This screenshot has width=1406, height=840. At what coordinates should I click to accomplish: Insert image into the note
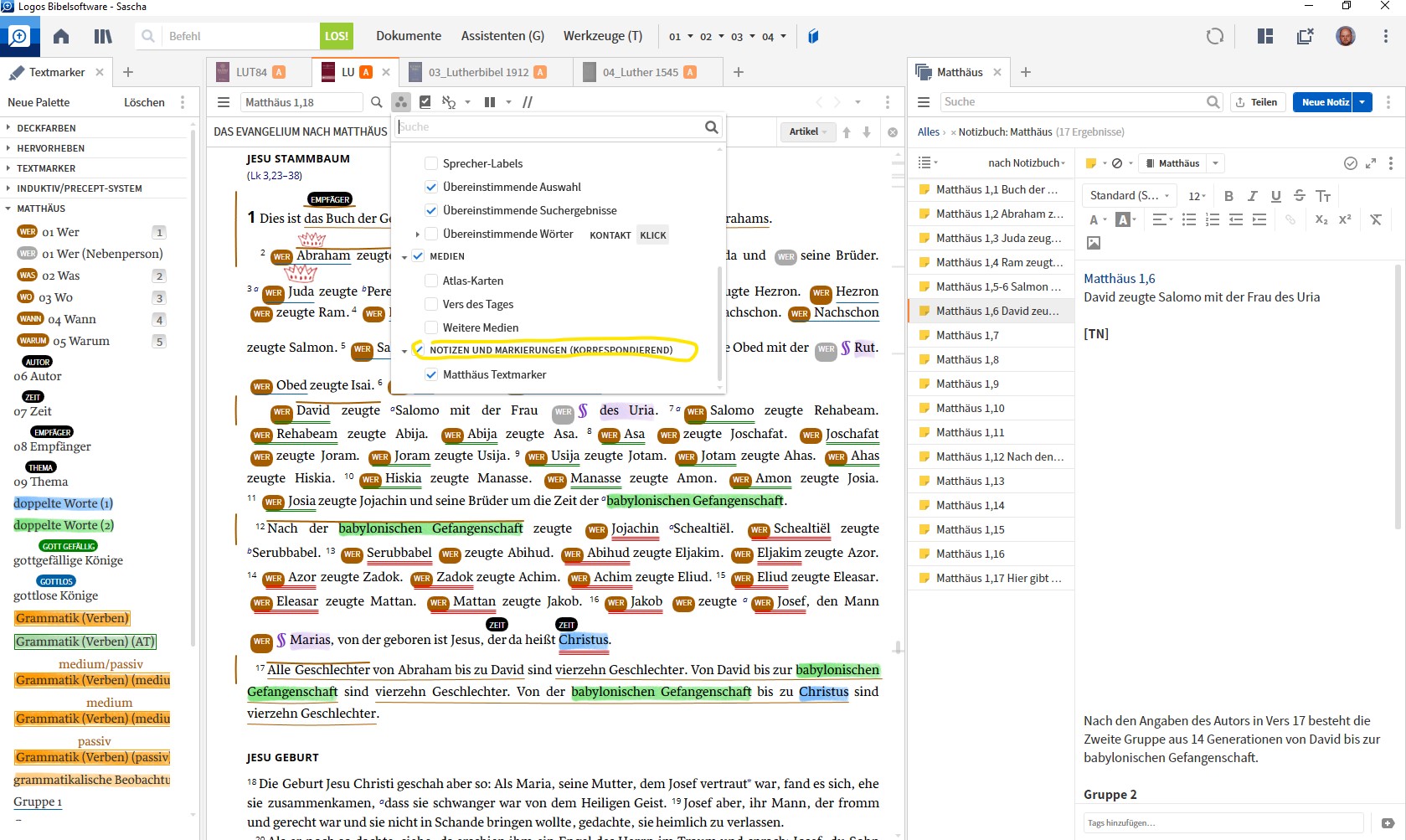tap(1094, 243)
